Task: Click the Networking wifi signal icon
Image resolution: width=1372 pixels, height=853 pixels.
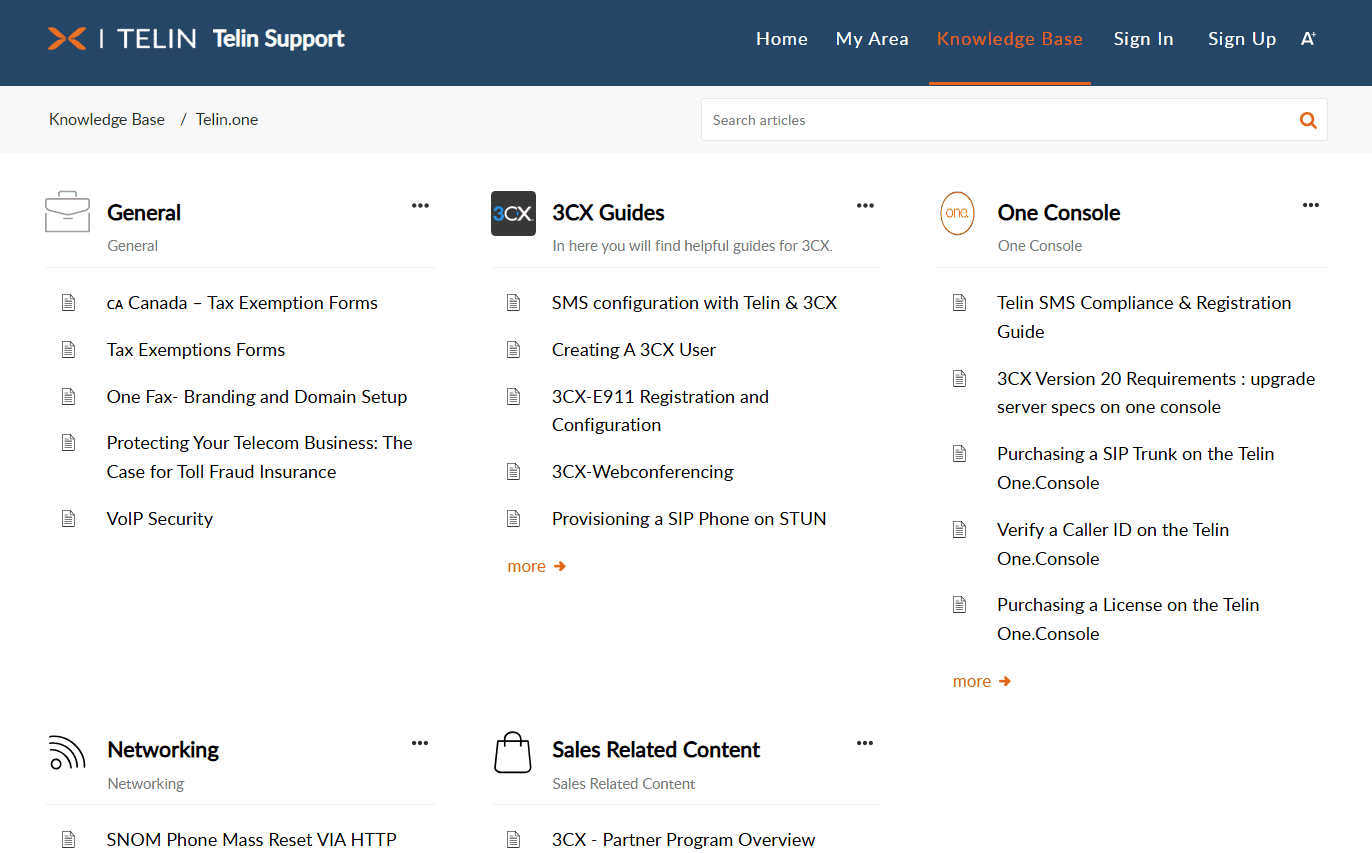Action: click(67, 751)
